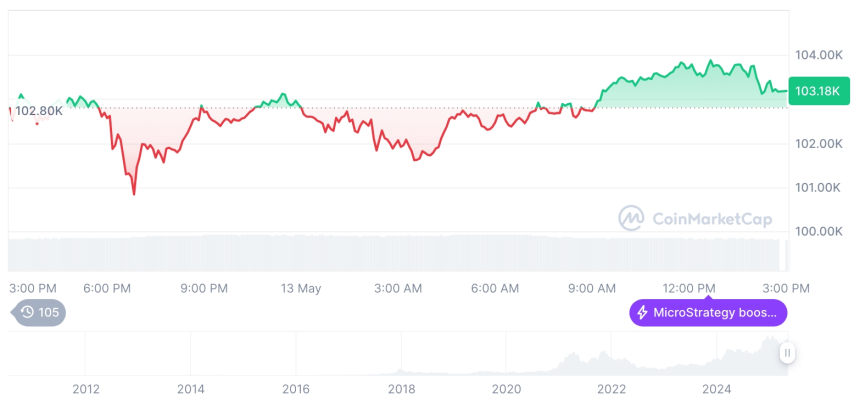Click the 105 events counter badge

49,313
